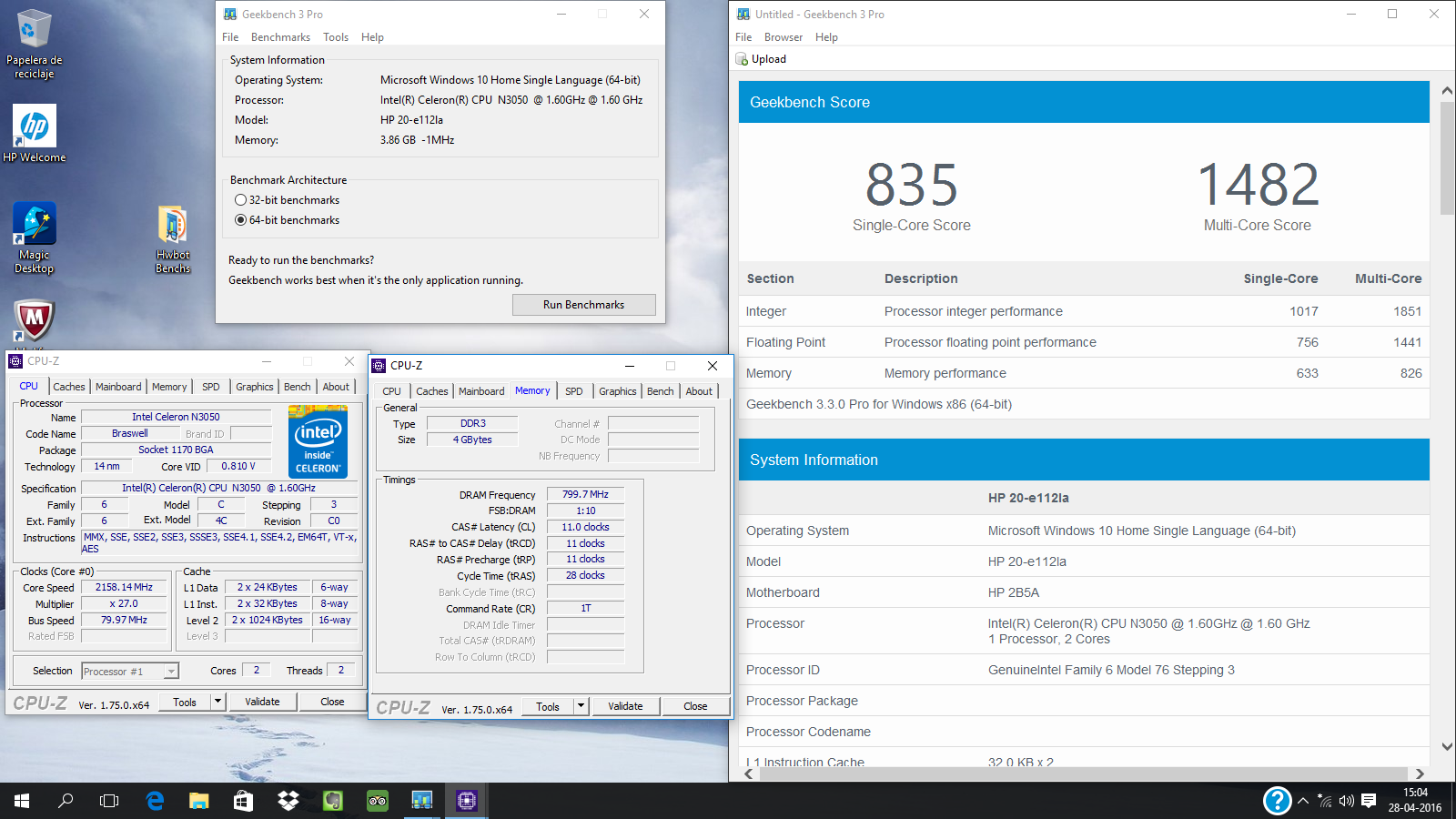Click vertical scrollbar in Geekbench results
The image size is (1456, 819).
pos(1447,160)
